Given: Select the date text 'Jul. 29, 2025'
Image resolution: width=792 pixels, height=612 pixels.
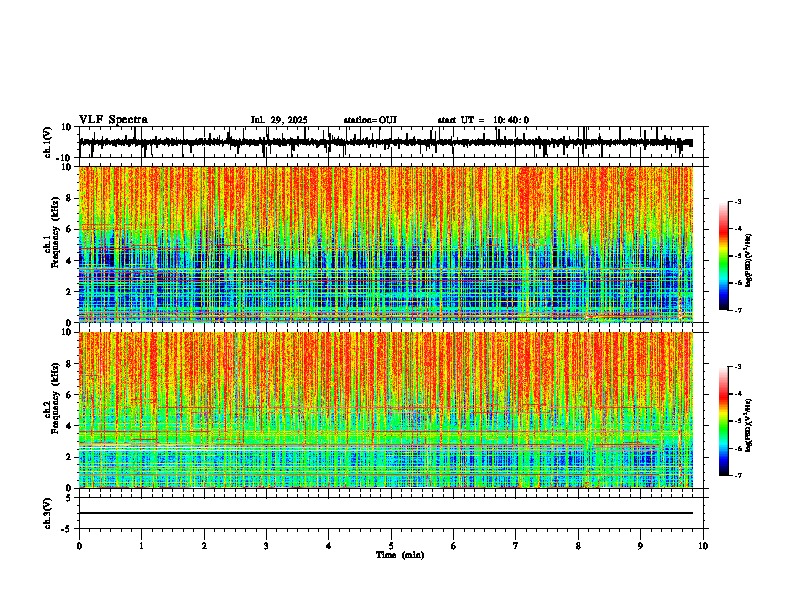Looking at the screenshot, I should pos(279,120).
